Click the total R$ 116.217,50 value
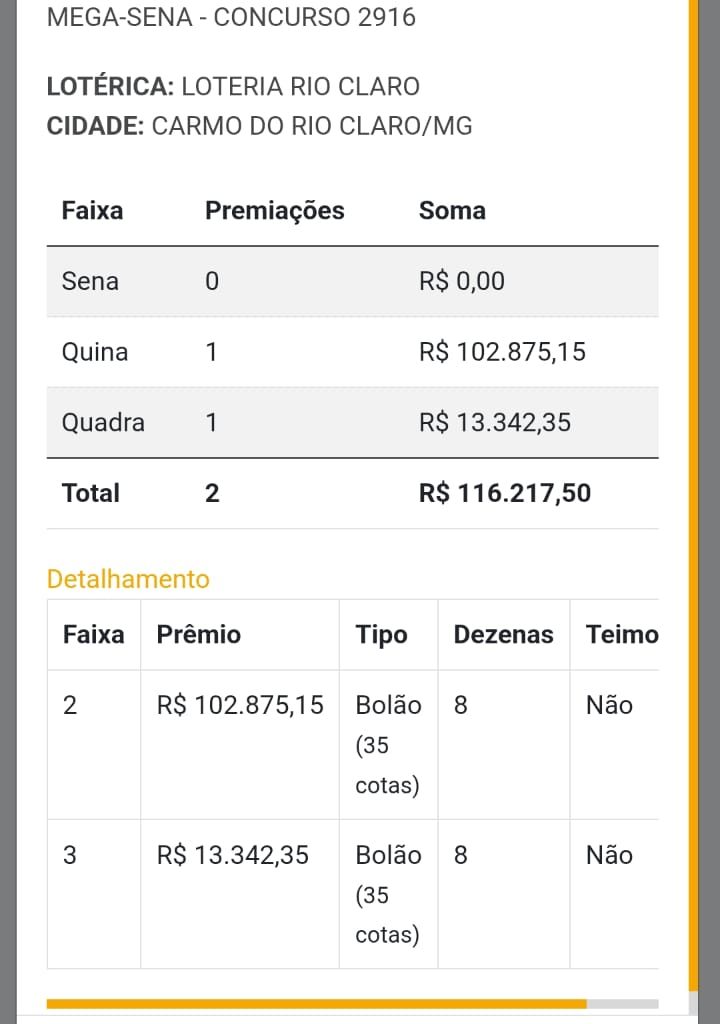Screen dimensions: 720x1024 click(505, 493)
